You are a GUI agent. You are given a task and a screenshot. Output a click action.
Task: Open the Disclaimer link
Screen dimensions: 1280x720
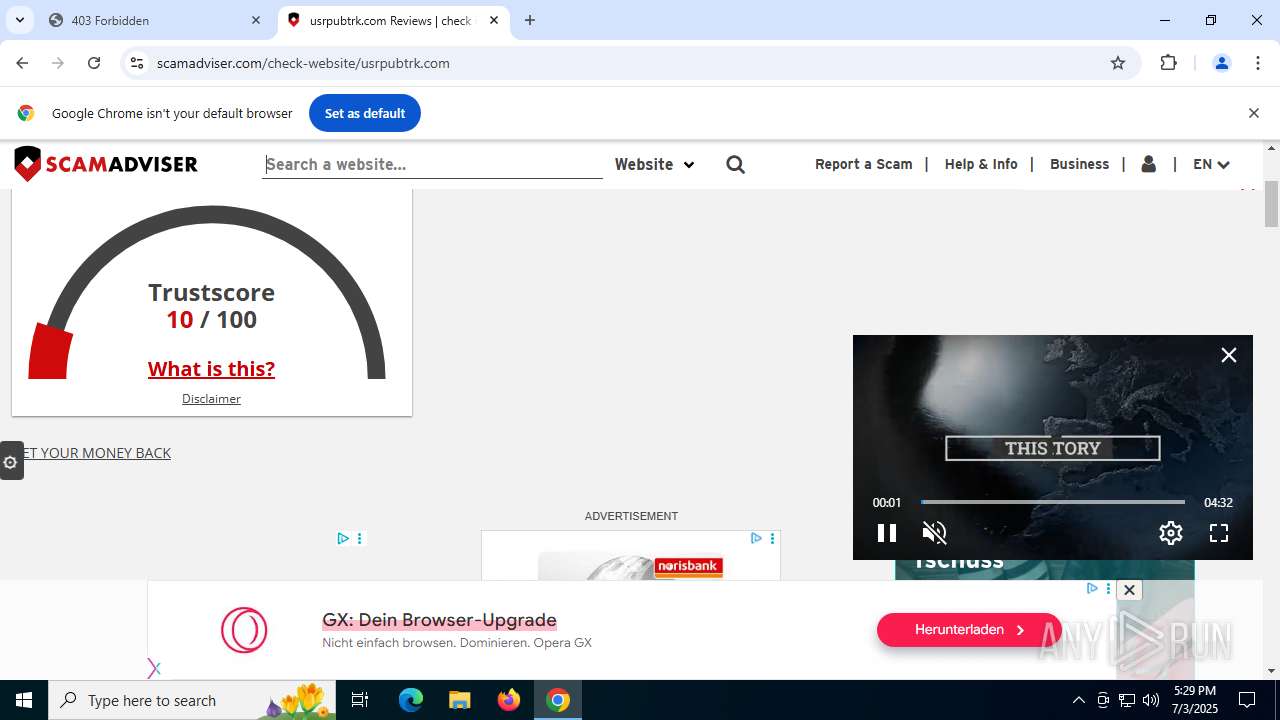pos(211,399)
